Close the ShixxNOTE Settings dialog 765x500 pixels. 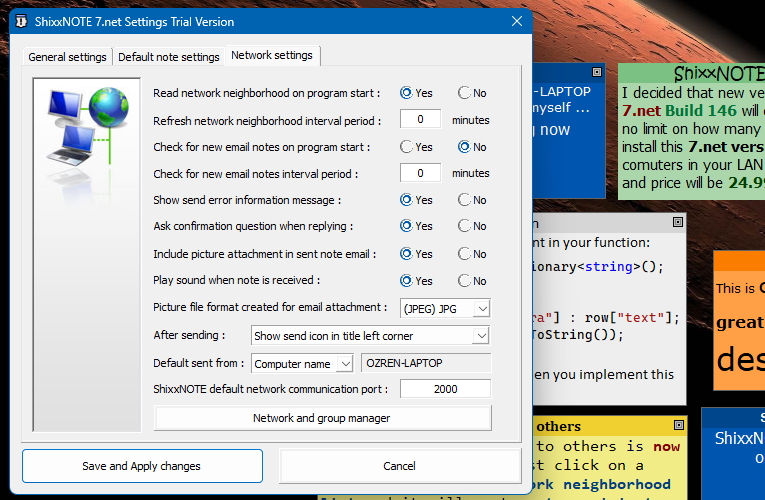(x=517, y=21)
